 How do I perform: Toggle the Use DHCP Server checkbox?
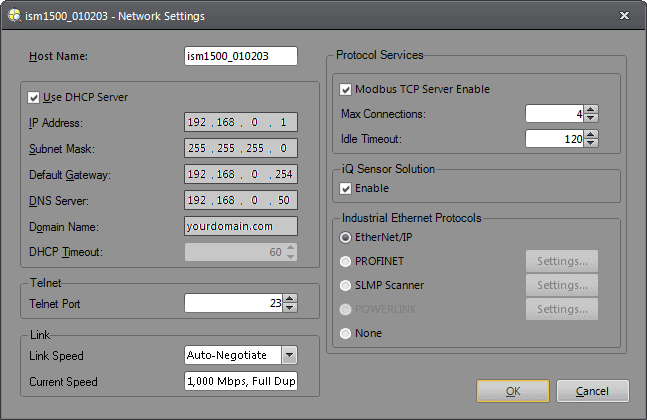pyautogui.click(x=35, y=97)
